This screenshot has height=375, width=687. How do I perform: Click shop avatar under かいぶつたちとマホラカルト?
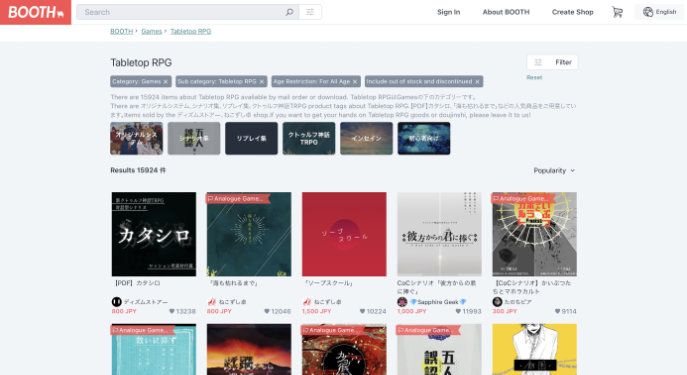(x=497, y=302)
